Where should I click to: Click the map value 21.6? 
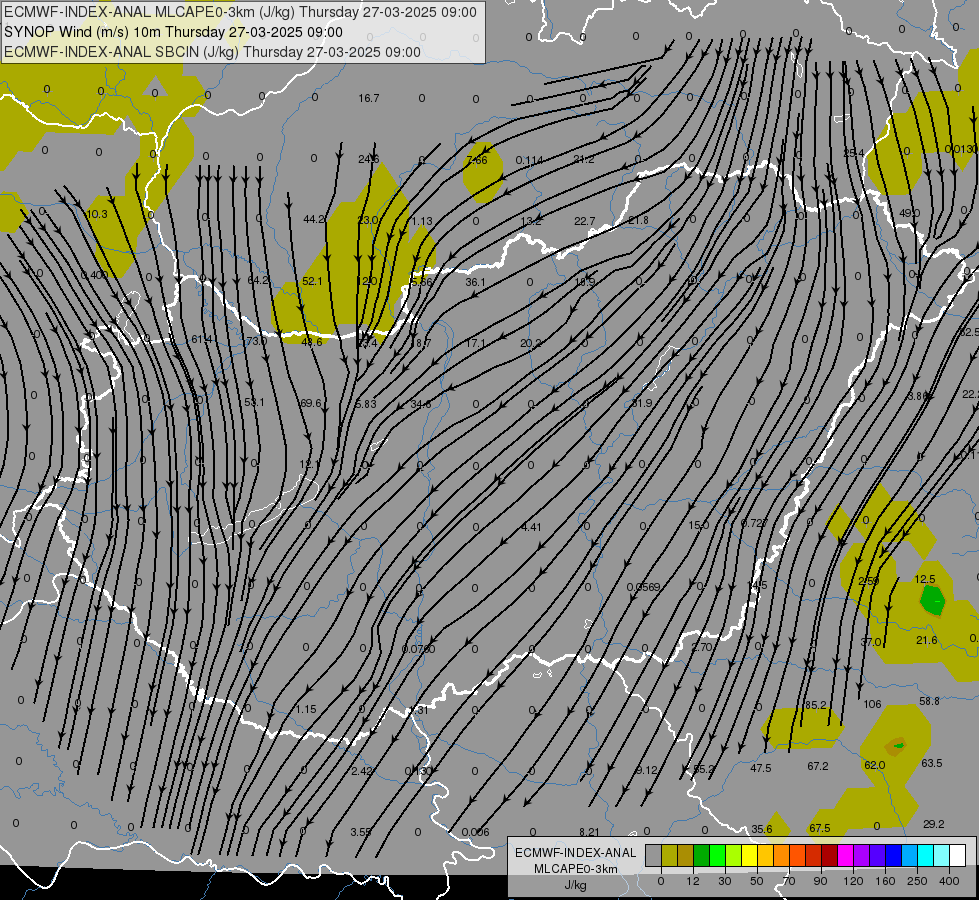(x=927, y=640)
